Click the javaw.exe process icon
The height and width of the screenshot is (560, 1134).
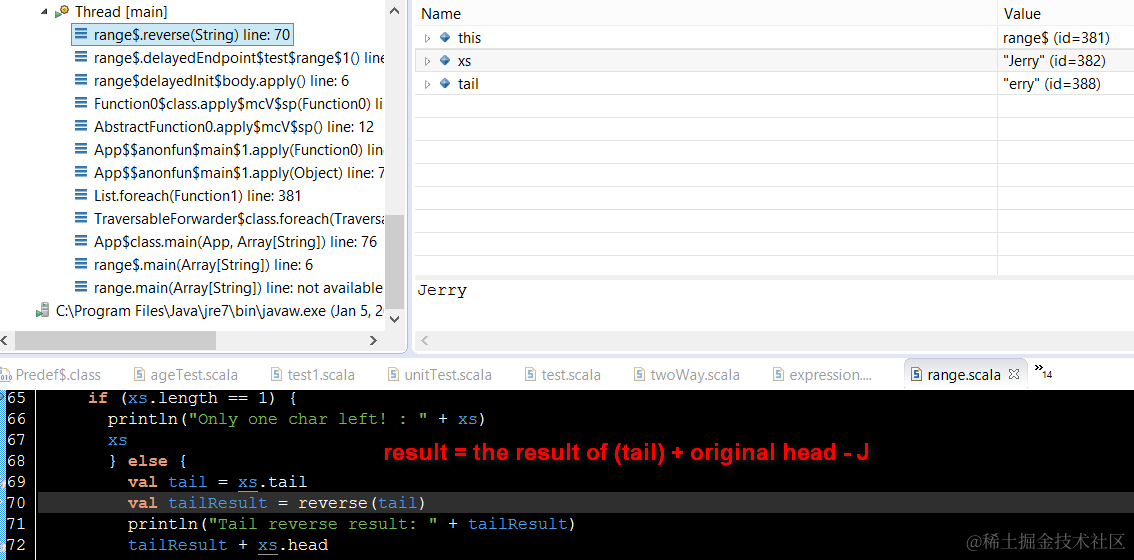coord(43,312)
